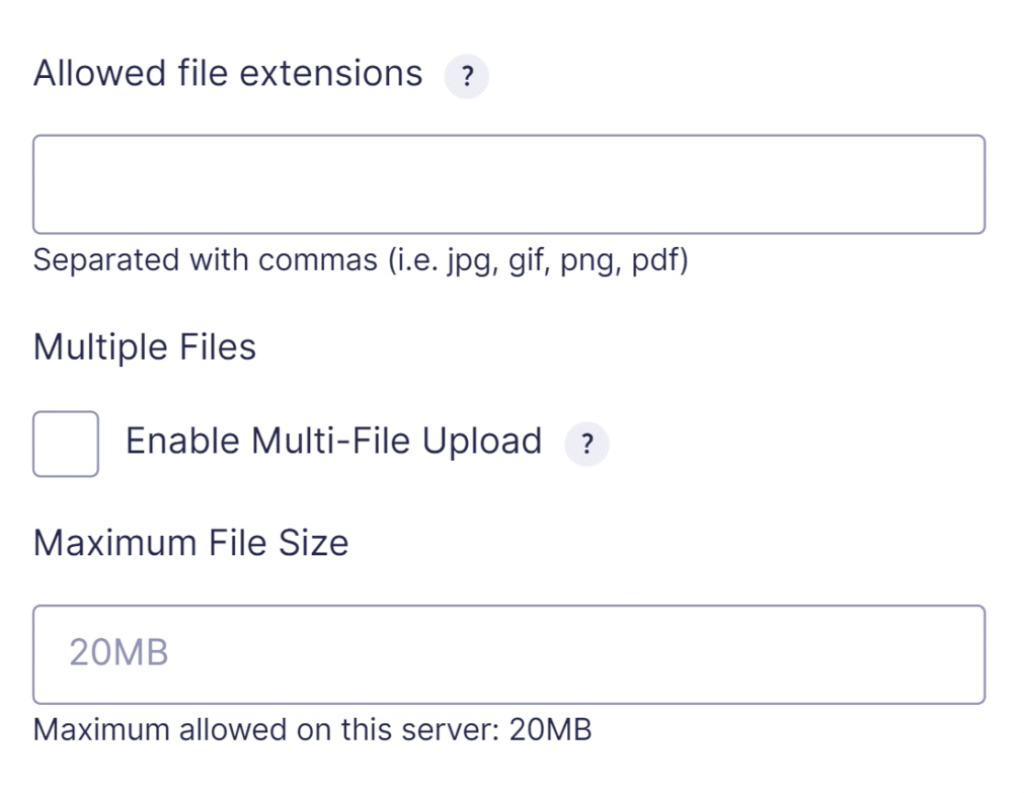
Task: Click the maximum allowed server size text
Action: [x=313, y=730]
